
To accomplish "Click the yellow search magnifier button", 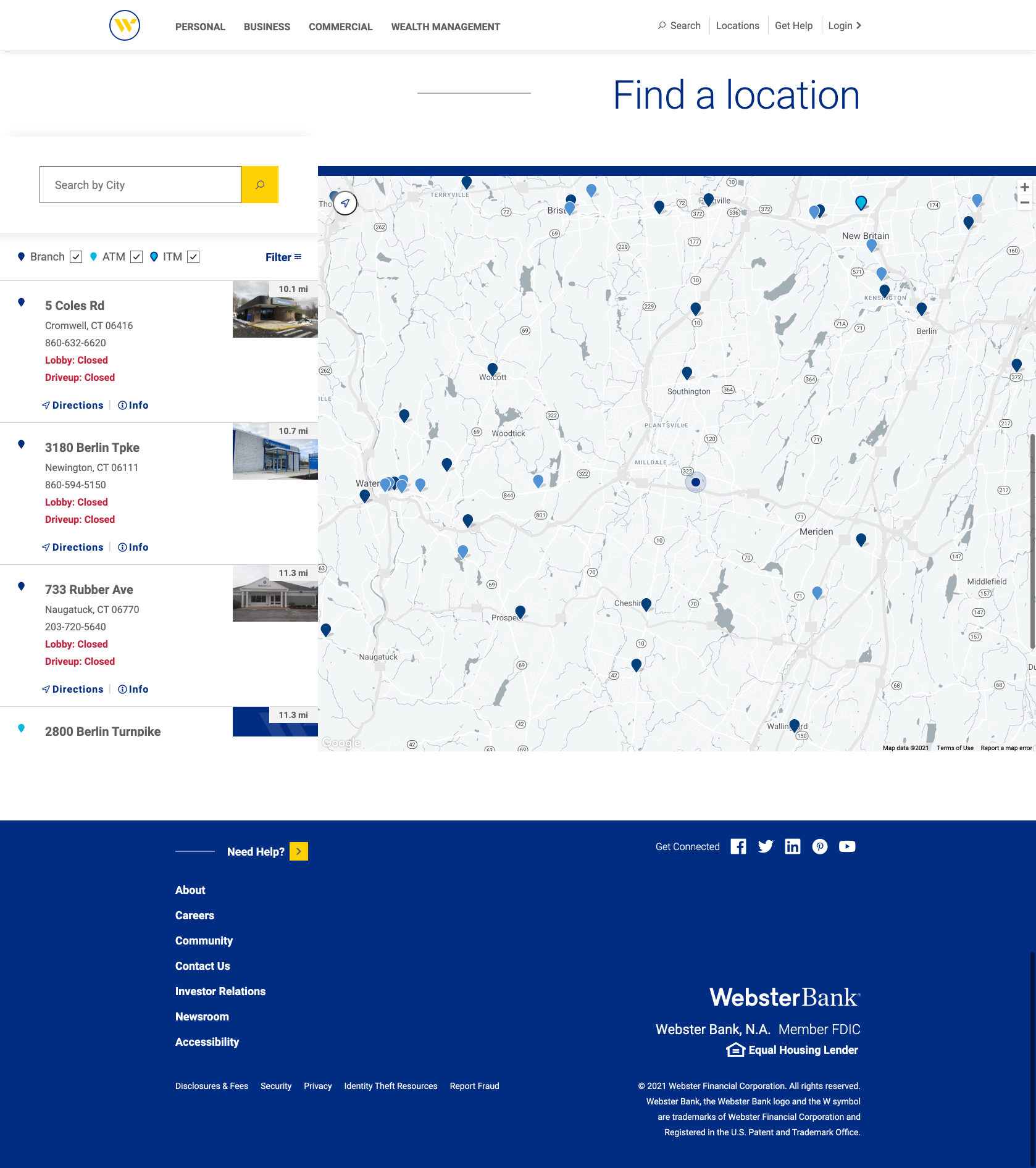I will coord(260,185).
